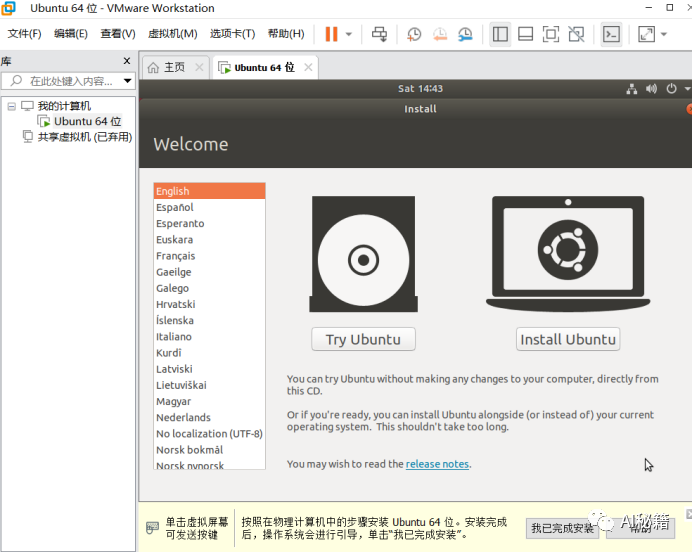Open stretch display dropdown arrow
This screenshot has height=552, width=692.
tap(664, 34)
